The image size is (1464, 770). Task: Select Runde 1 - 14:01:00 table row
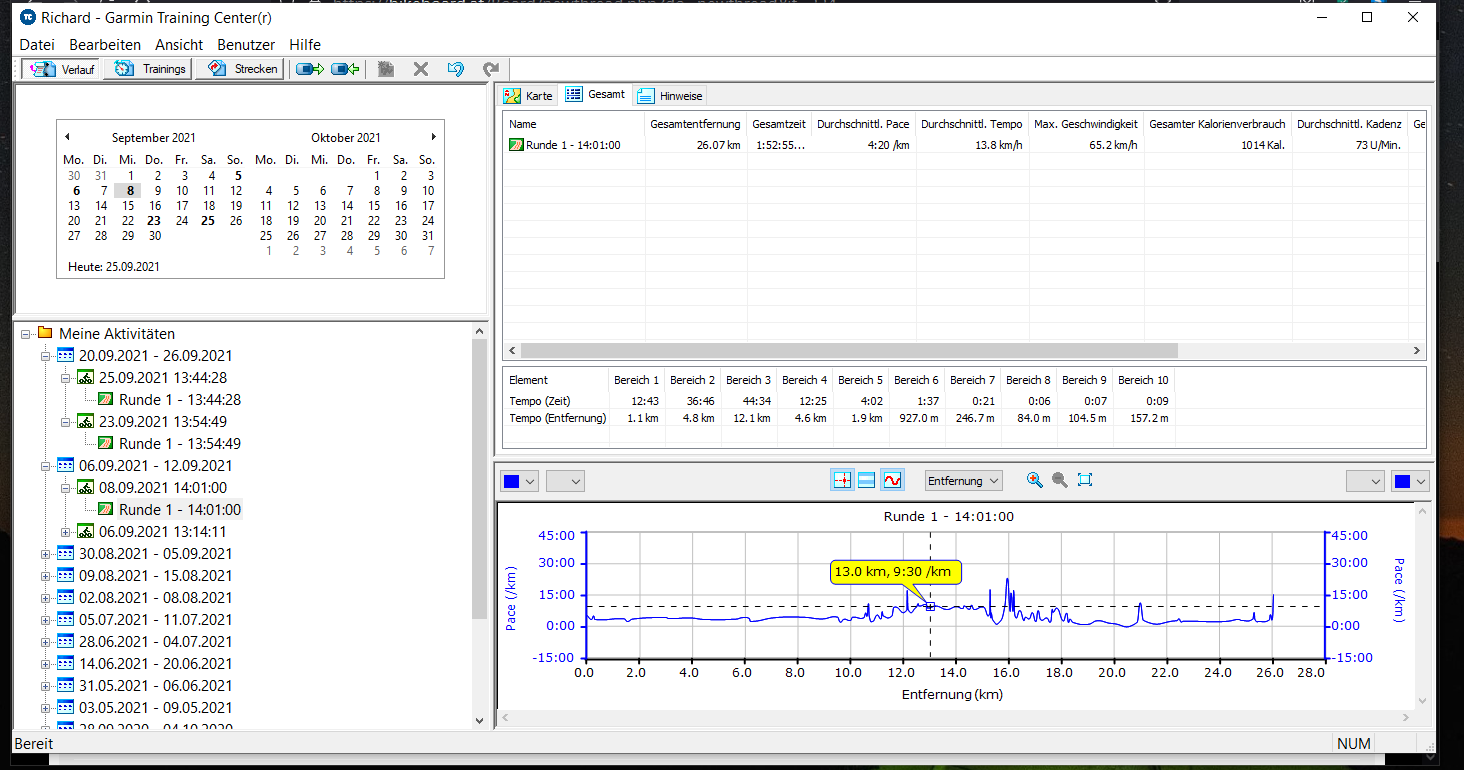point(965,145)
